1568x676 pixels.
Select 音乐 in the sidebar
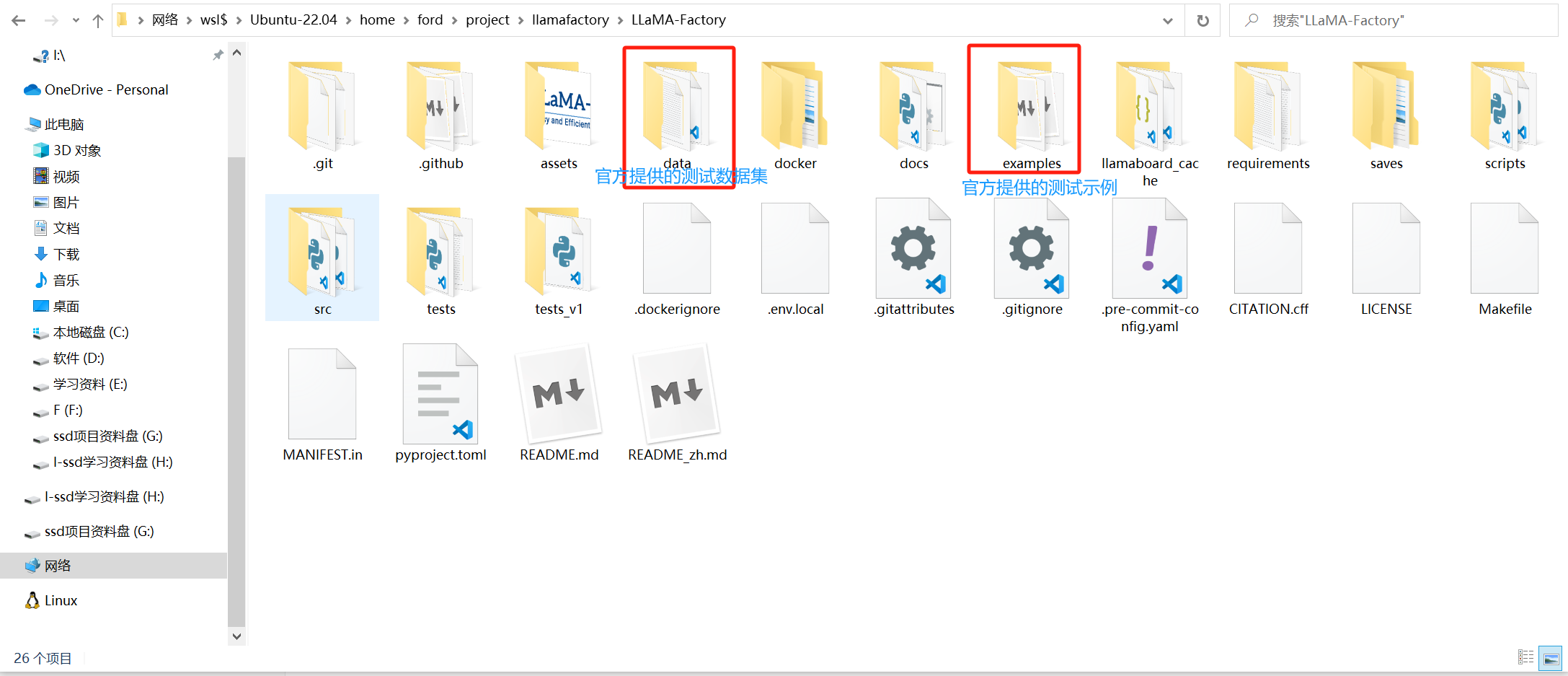pyautogui.click(x=66, y=280)
